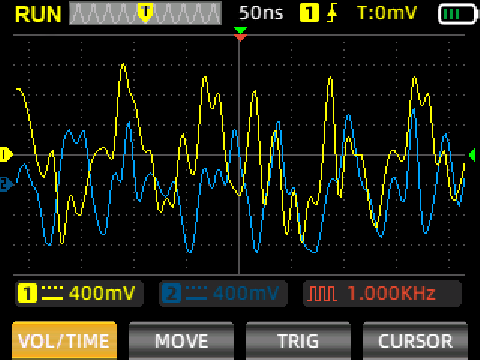Click the T:0mV trigger level readout

click(x=387, y=13)
